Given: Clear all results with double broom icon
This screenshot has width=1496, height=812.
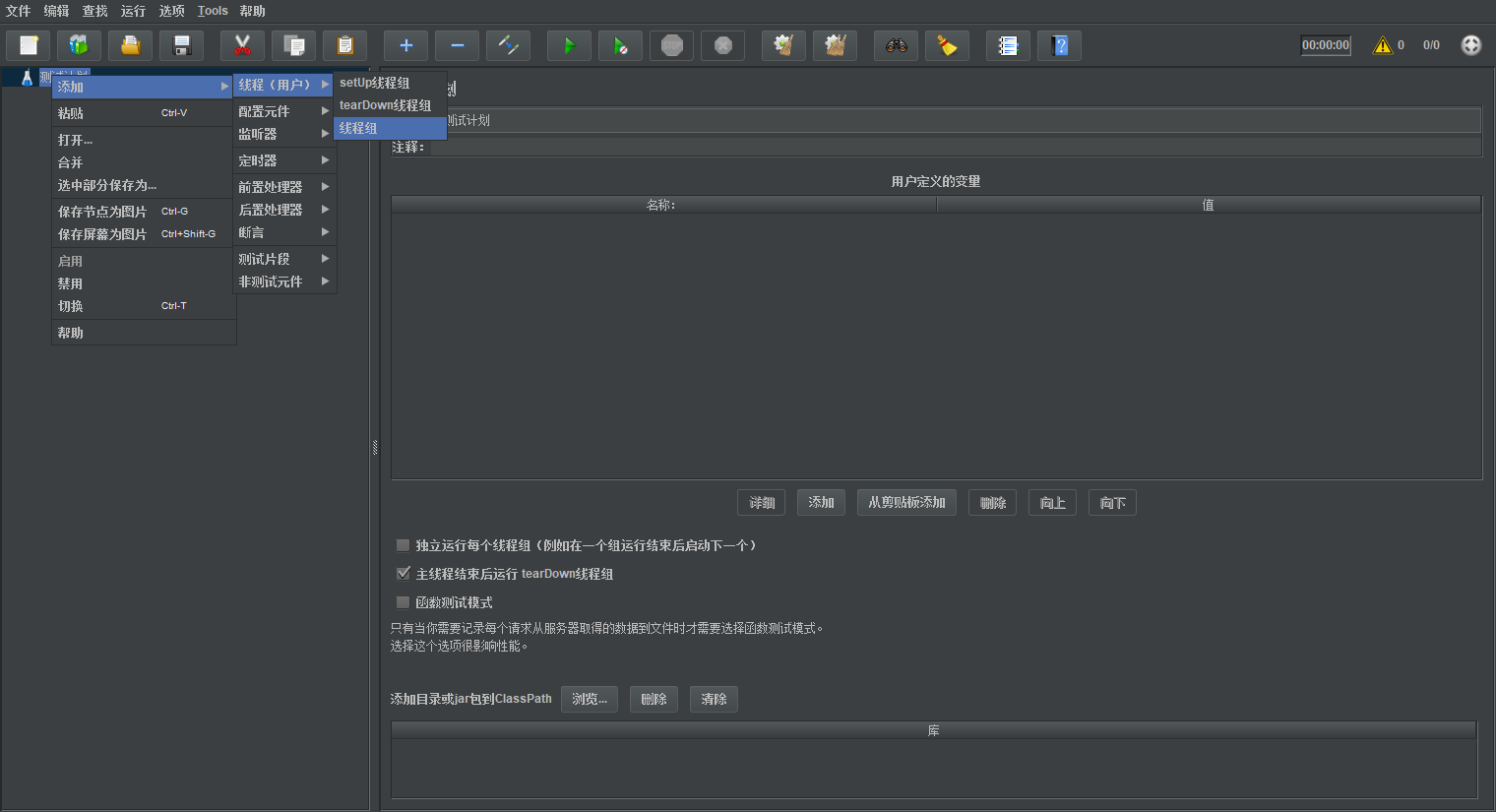Looking at the screenshot, I should (835, 45).
